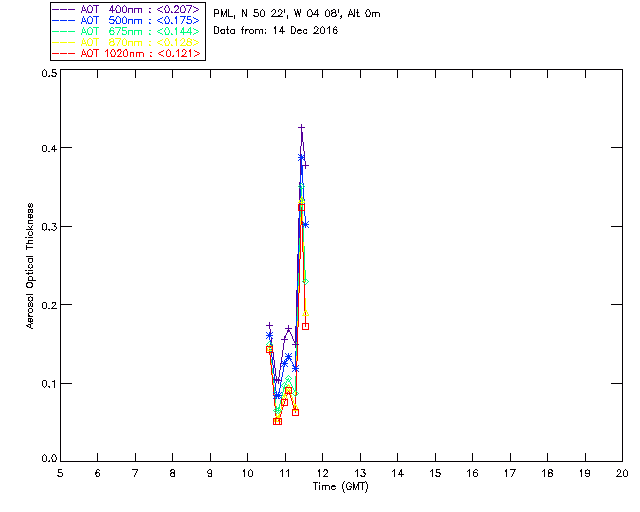Click the last blue asterisk marker near 0.30
Viewport: 640px width, 512px height.
point(305,224)
